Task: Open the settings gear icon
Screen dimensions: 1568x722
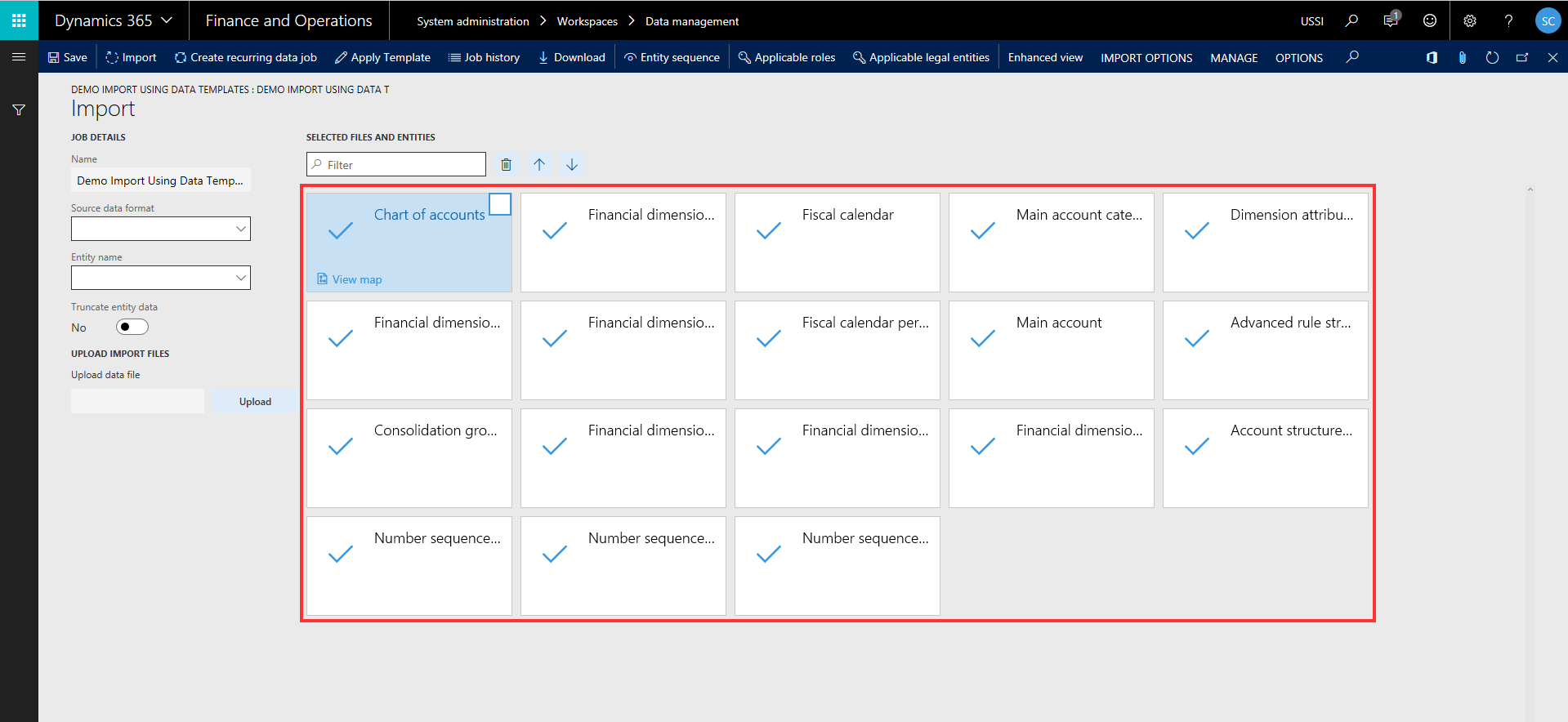Action: (1469, 20)
